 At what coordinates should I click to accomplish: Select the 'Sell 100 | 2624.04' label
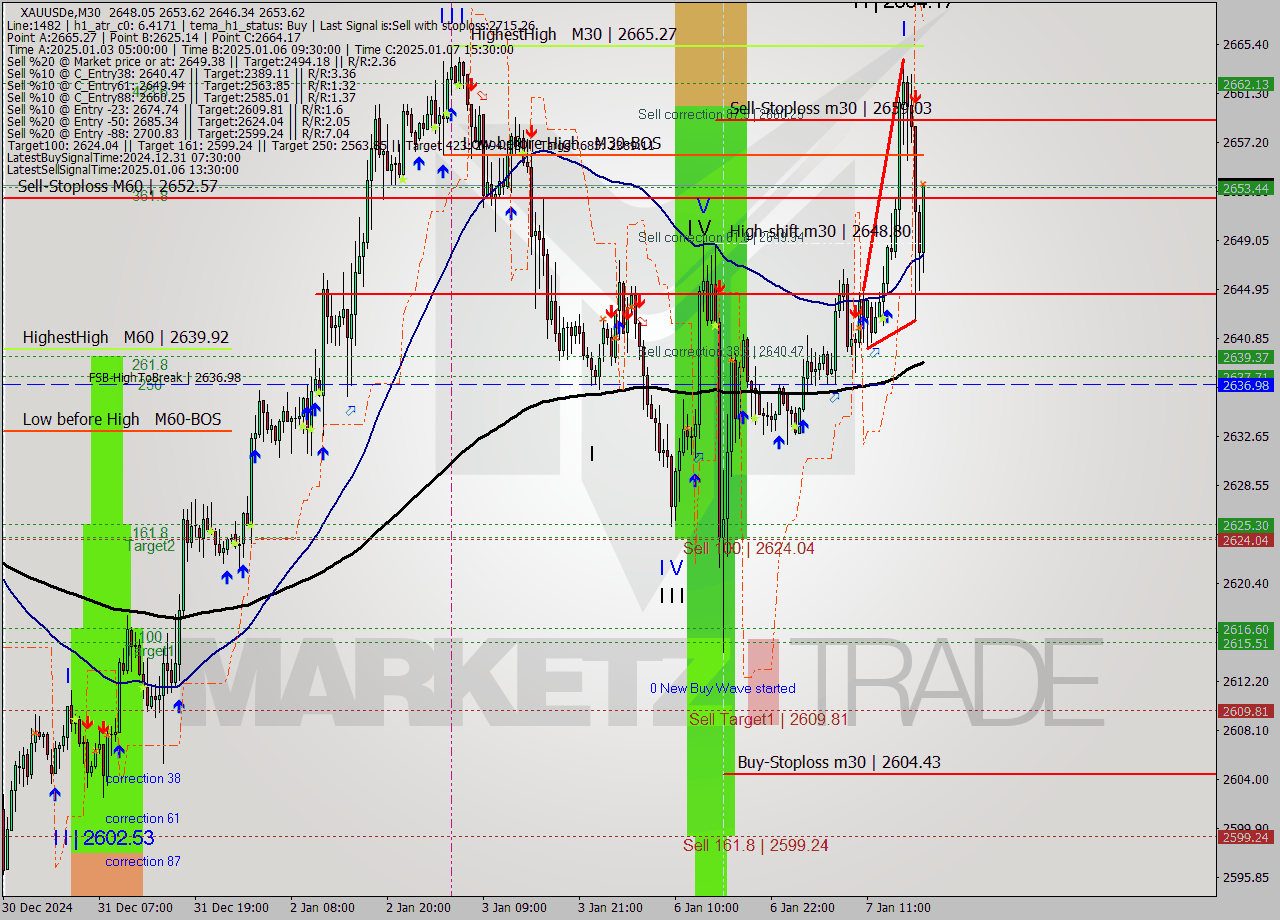[748, 548]
